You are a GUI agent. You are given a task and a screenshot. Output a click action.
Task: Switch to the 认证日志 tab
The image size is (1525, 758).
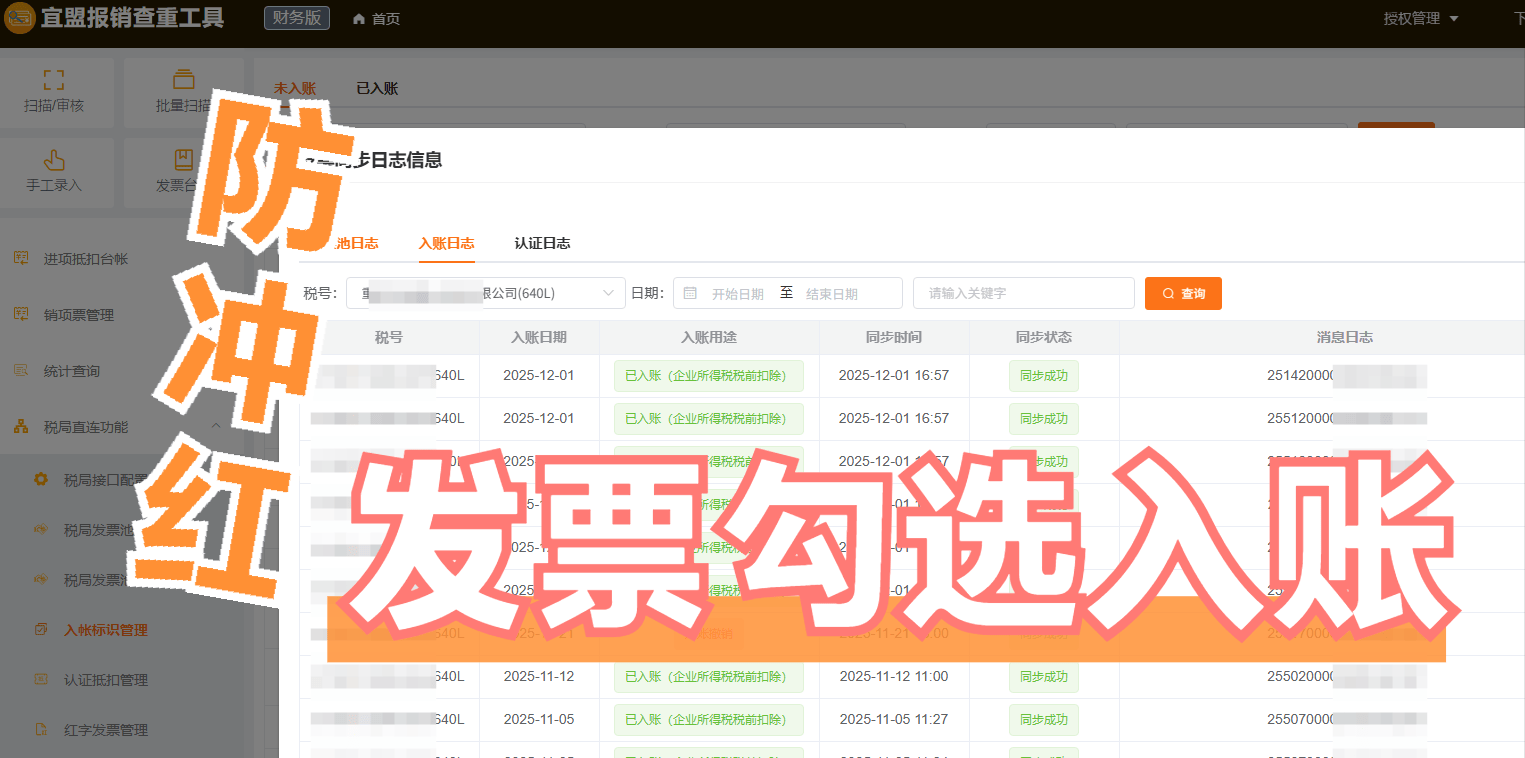(542, 243)
